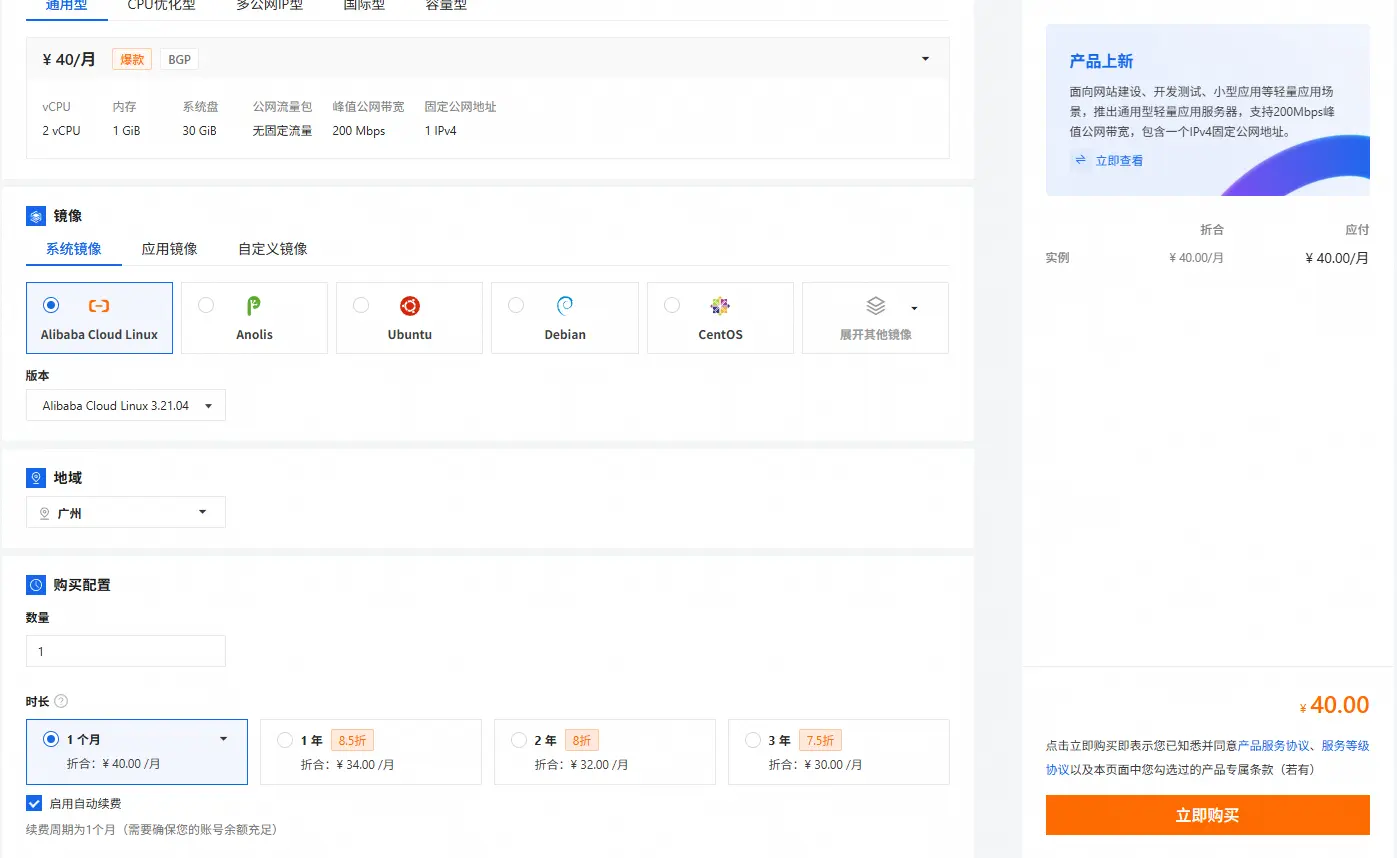Choose the 1年 duration radio button
The height and width of the screenshot is (858, 1397).
click(x=285, y=740)
